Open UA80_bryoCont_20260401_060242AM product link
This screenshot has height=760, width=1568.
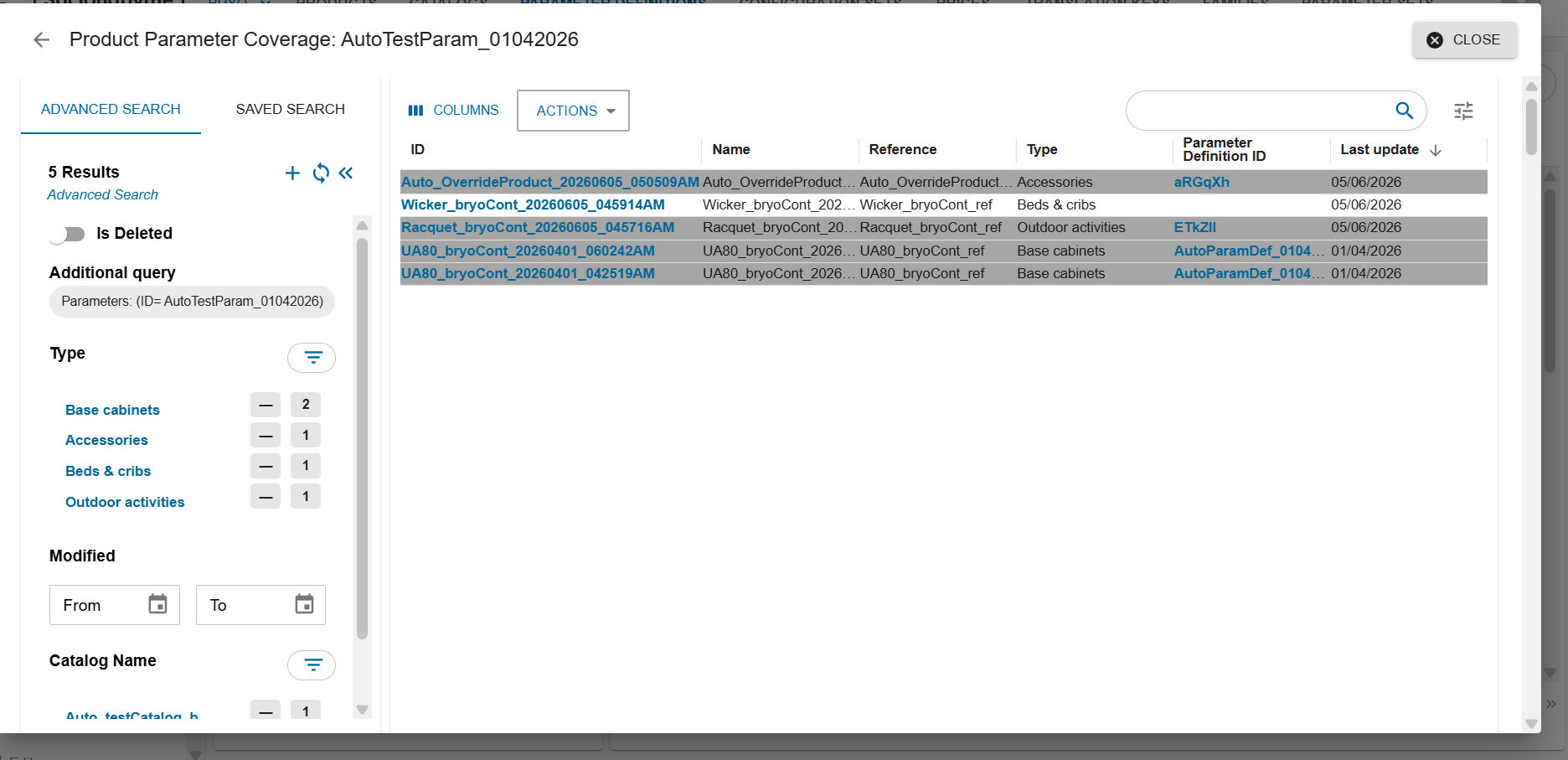coord(528,251)
